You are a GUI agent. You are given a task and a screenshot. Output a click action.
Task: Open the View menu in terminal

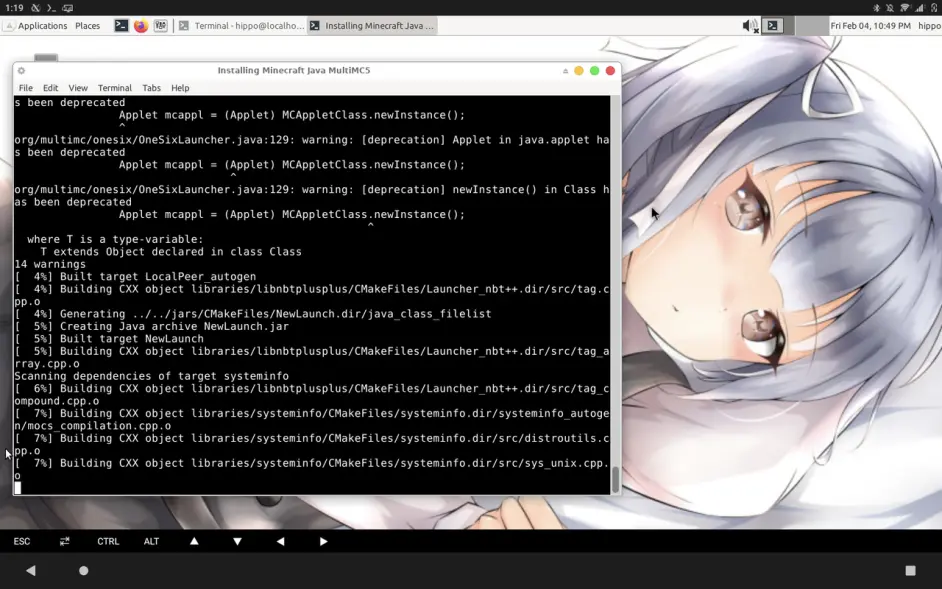(x=78, y=88)
